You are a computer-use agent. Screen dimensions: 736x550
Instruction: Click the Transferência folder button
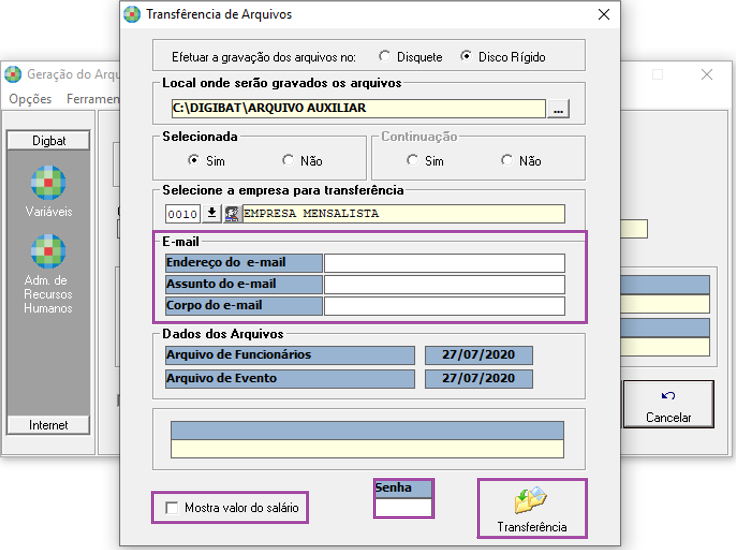pyautogui.click(x=532, y=508)
